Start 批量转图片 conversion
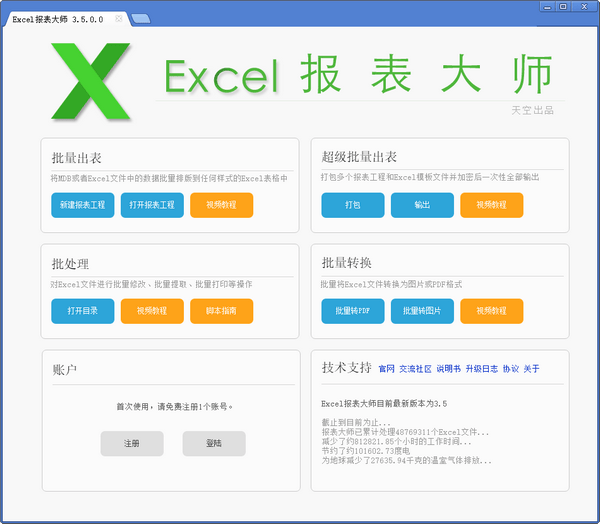600x524 pixels. tap(422, 311)
